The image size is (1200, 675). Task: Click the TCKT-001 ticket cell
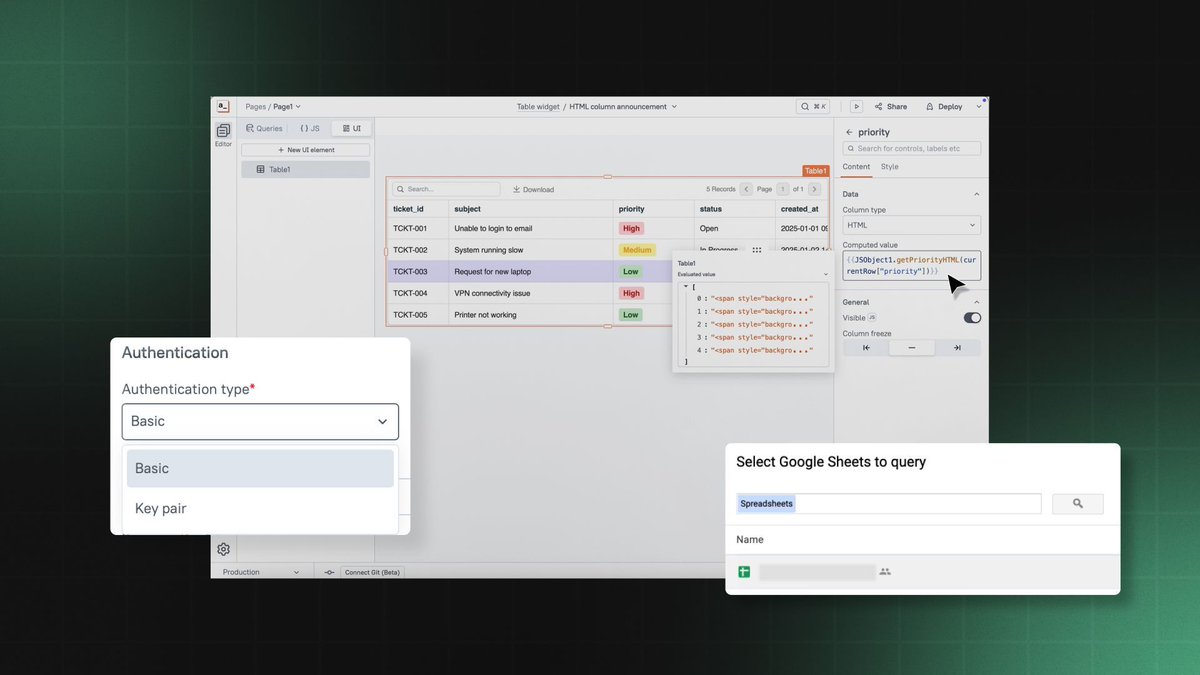[x=418, y=228]
